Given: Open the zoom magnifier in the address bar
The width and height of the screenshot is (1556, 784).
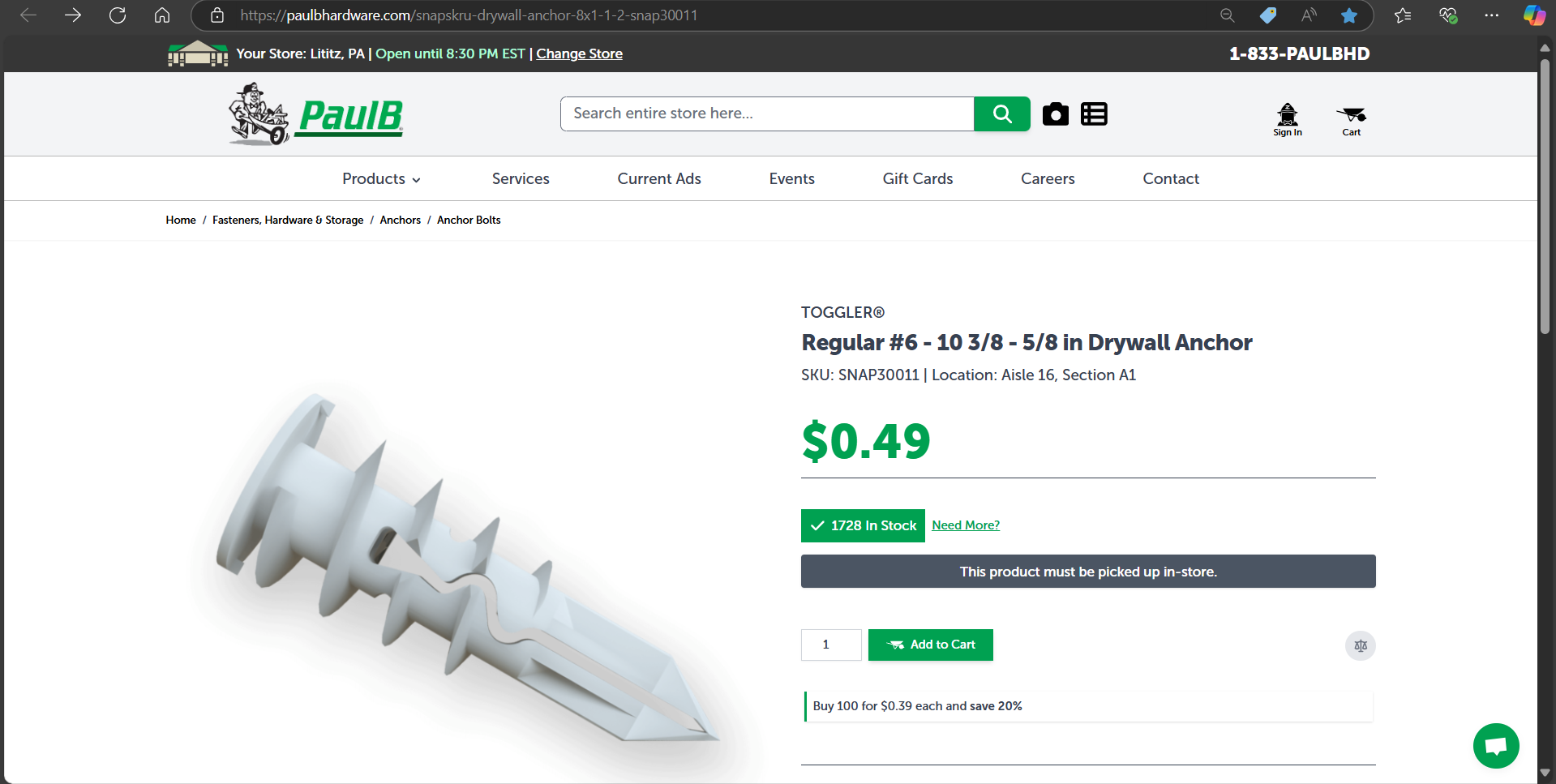Looking at the screenshot, I should click(1227, 15).
